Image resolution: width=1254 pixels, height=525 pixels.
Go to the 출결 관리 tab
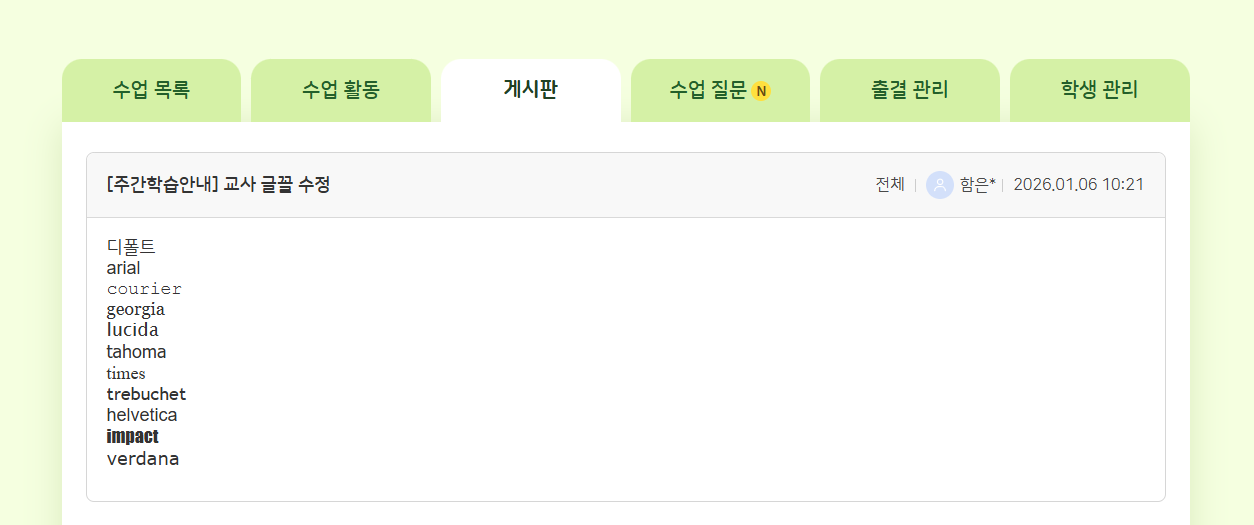(909, 90)
